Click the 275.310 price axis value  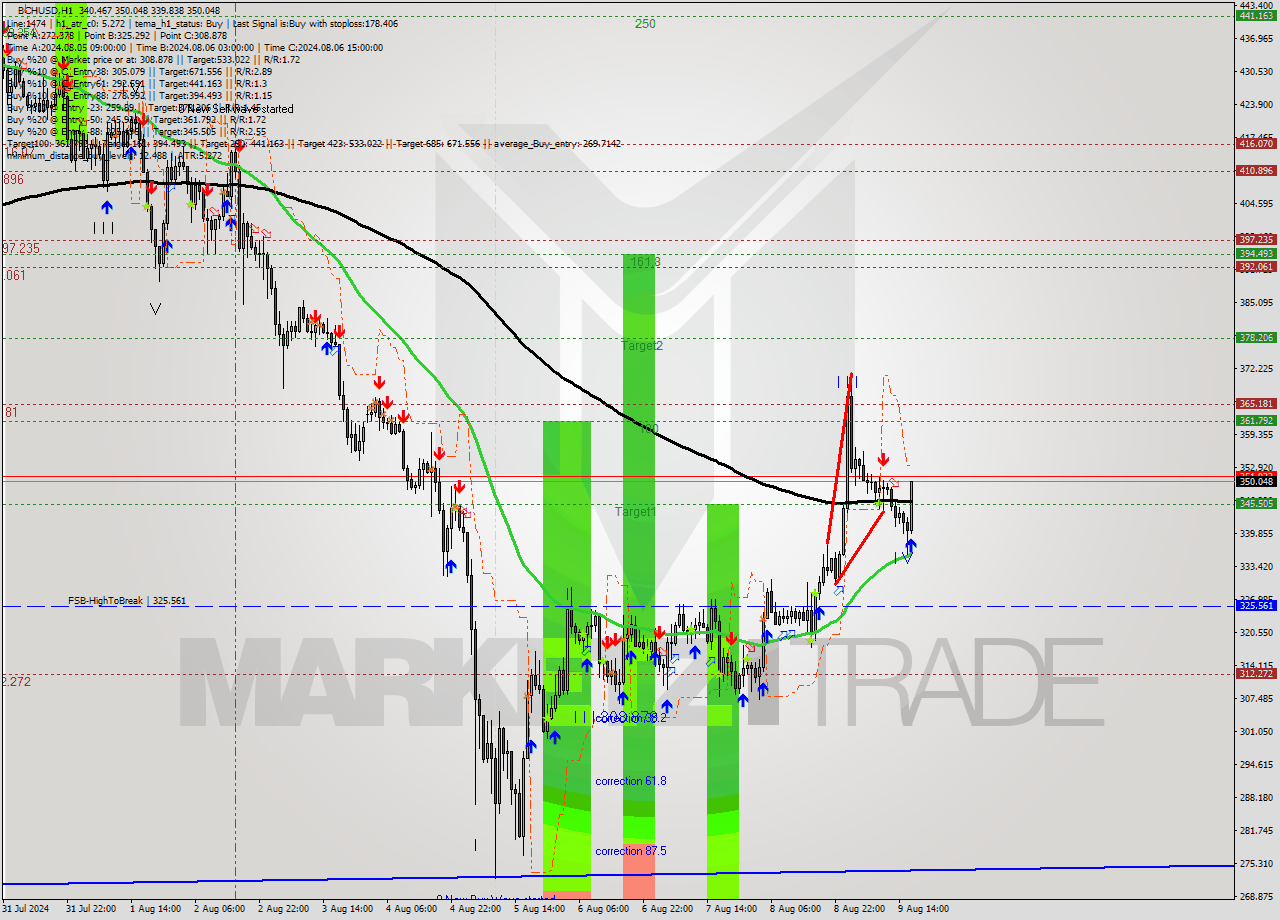point(1256,863)
